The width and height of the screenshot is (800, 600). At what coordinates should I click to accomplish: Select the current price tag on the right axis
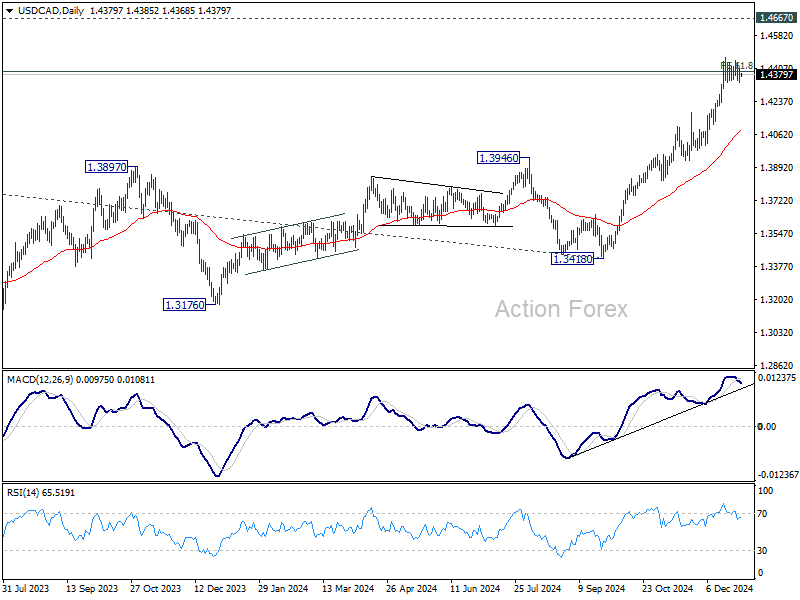pos(776,75)
